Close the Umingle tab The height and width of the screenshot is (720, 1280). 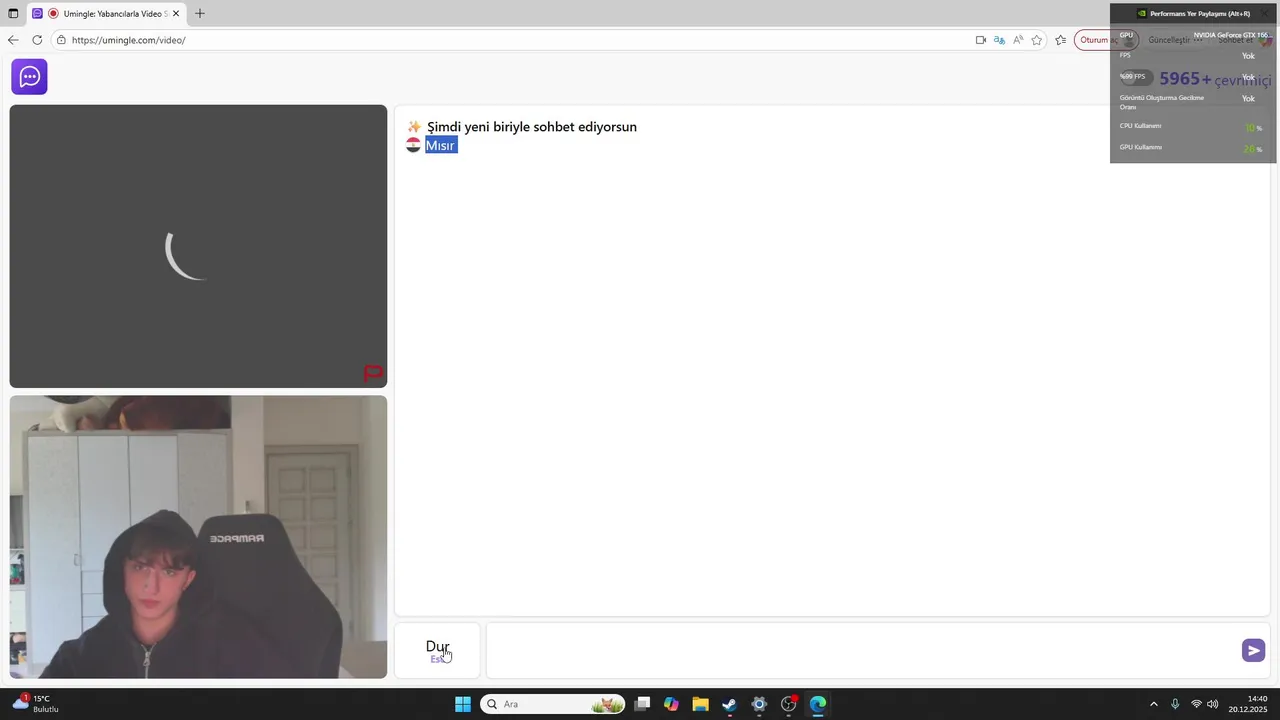[176, 14]
